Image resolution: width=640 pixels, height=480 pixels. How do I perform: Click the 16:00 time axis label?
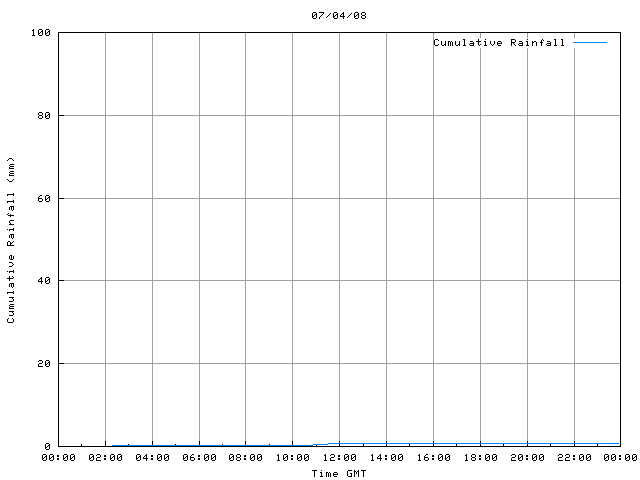click(x=433, y=458)
